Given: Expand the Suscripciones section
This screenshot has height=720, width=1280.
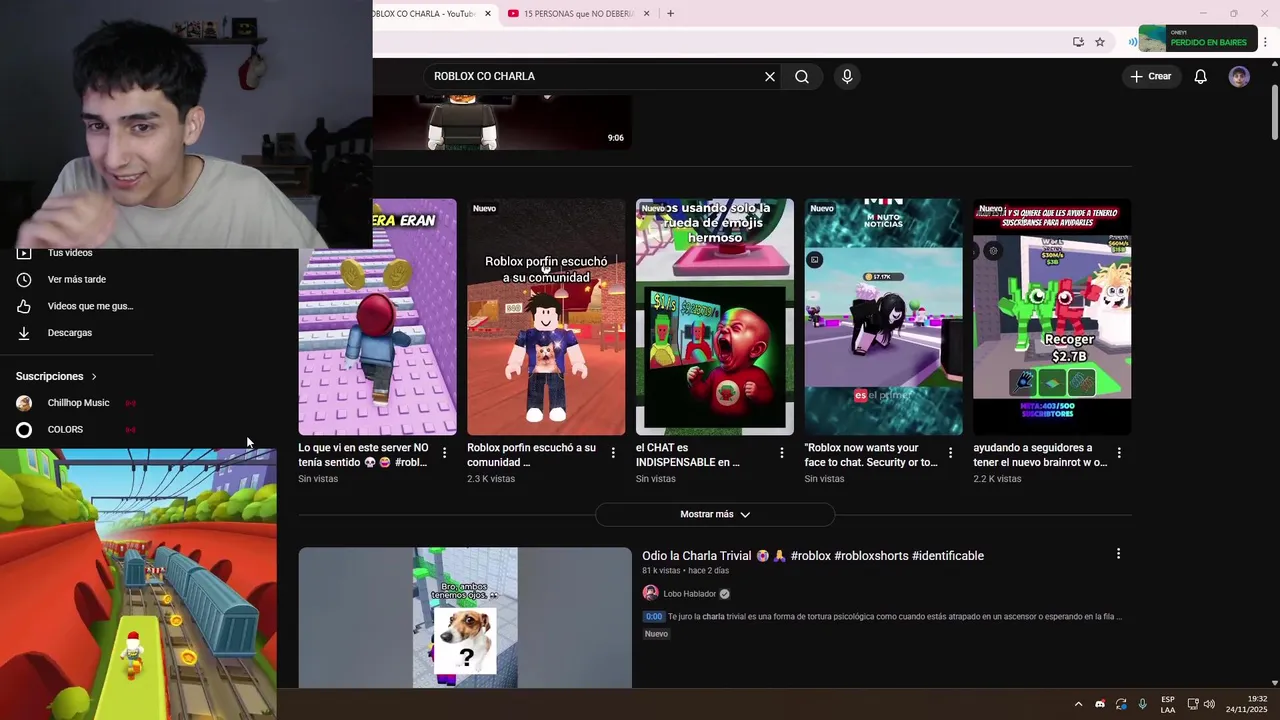Looking at the screenshot, I should pyautogui.click(x=57, y=376).
